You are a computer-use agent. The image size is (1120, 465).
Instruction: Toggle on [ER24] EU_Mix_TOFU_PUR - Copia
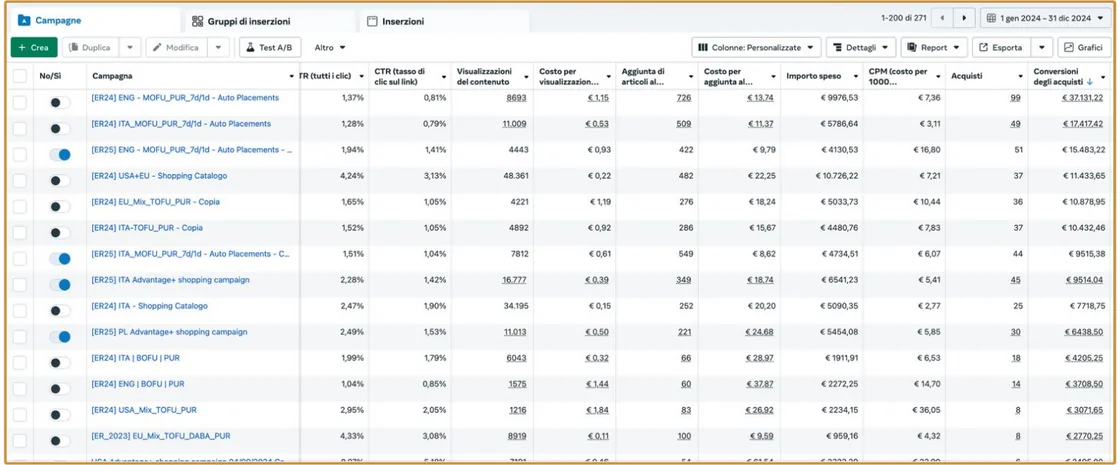[x=60, y=207]
